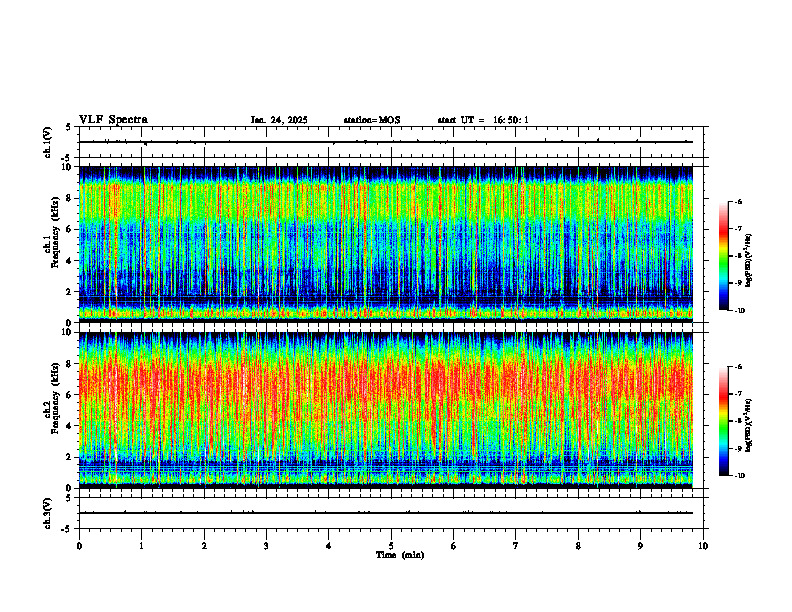
Task: Click the "-10" tick on ch.2 colorbar
Action: pyautogui.click(x=739, y=475)
